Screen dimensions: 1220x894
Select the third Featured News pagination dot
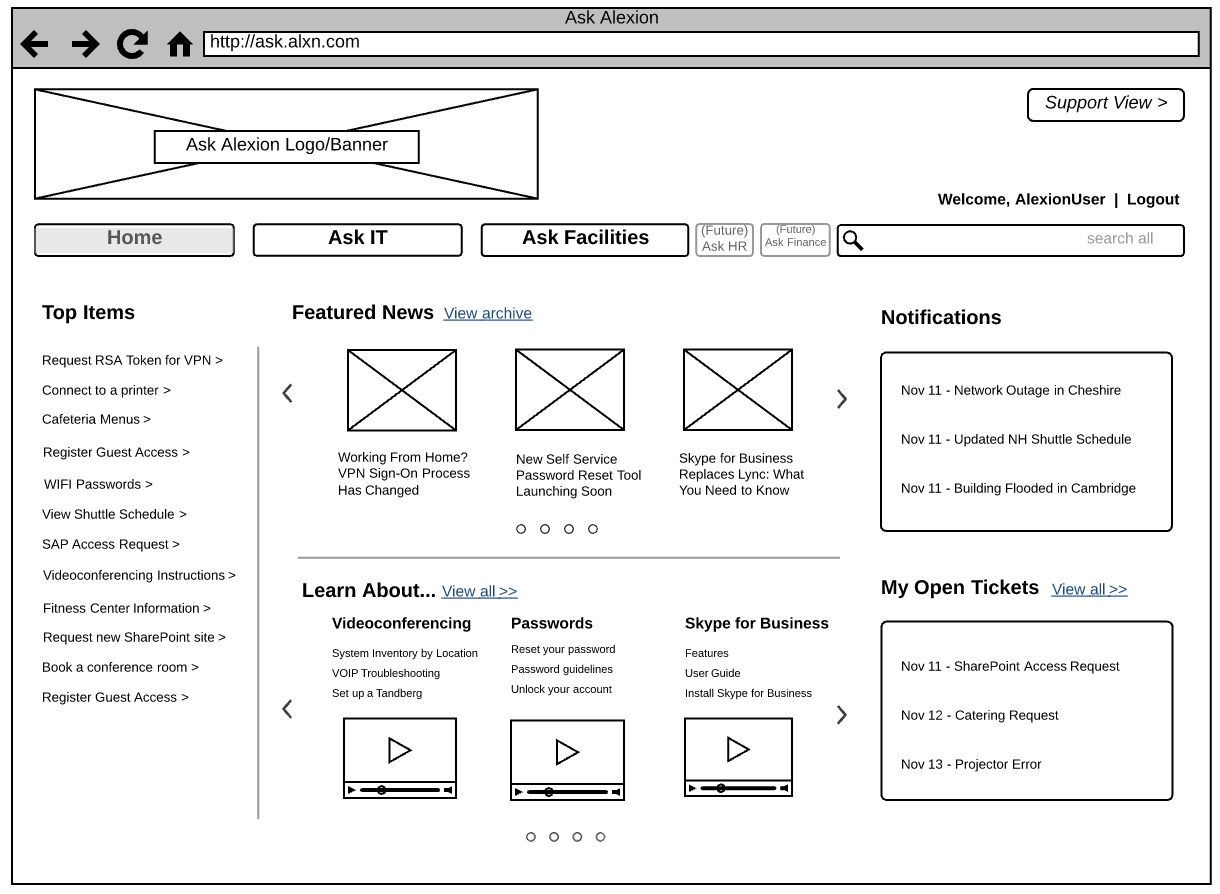[x=569, y=529]
